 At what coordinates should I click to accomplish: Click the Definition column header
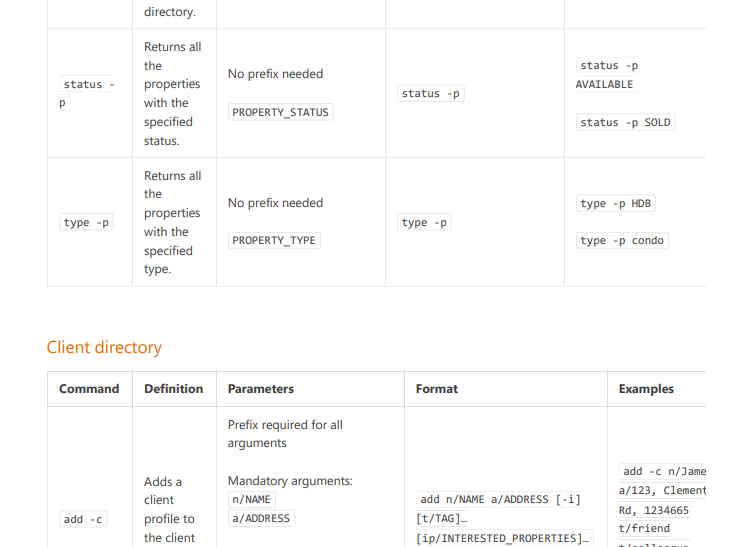[x=174, y=389]
